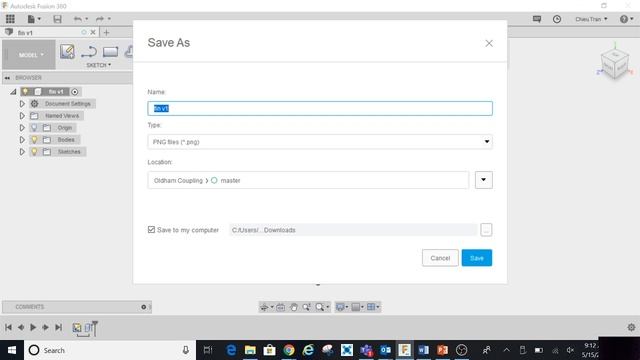Open the notifications comment icon
640x360 pixels.
point(537,19)
